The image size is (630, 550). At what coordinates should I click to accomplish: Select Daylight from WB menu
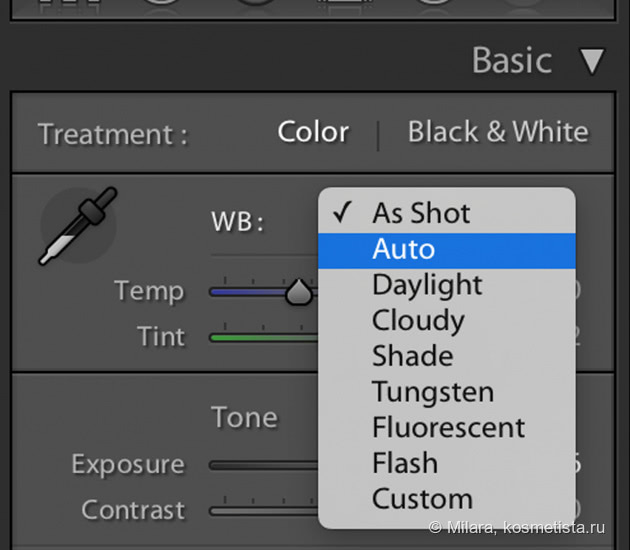click(x=447, y=285)
